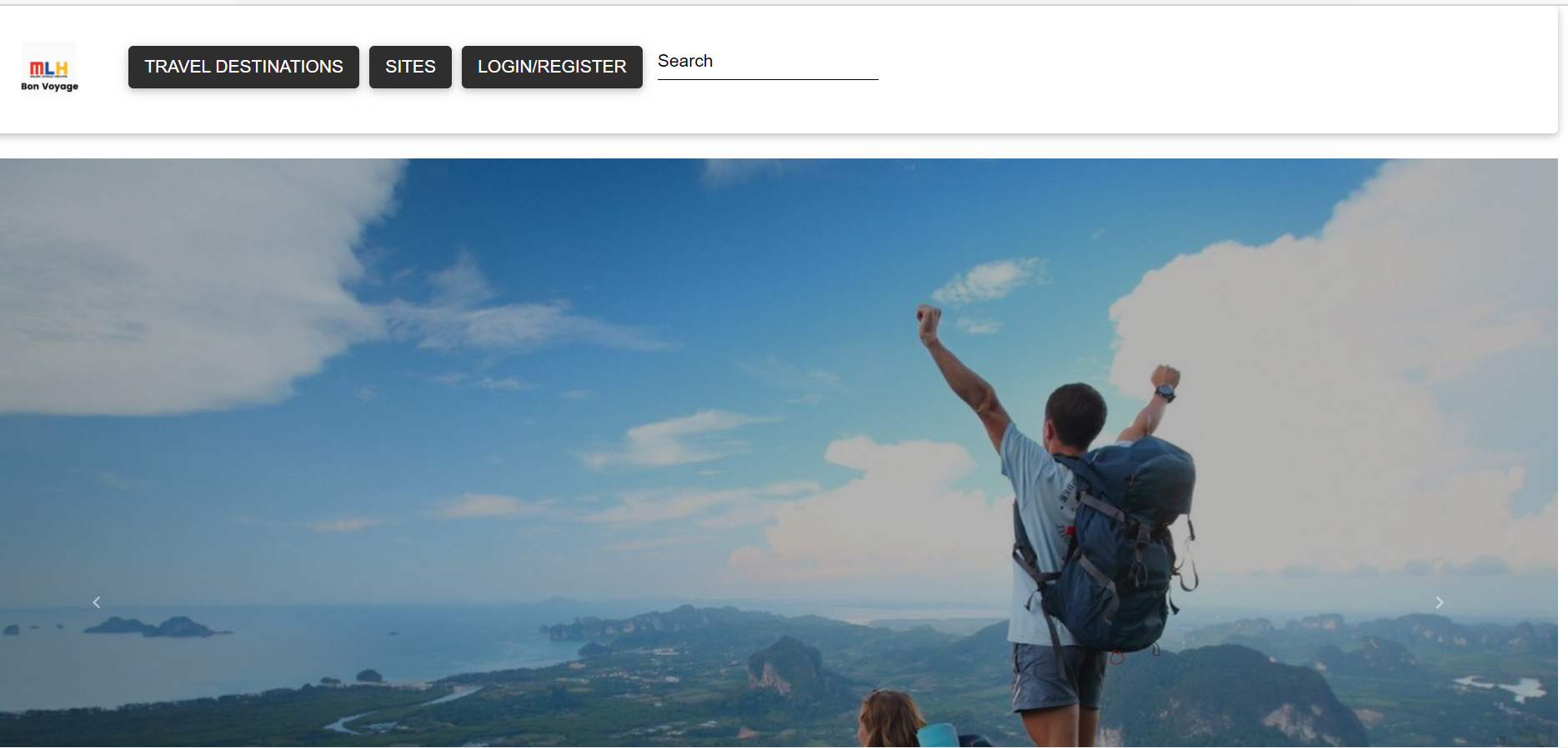Choose LOGIN/REGISTER in the navbar

(x=552, y=67)
